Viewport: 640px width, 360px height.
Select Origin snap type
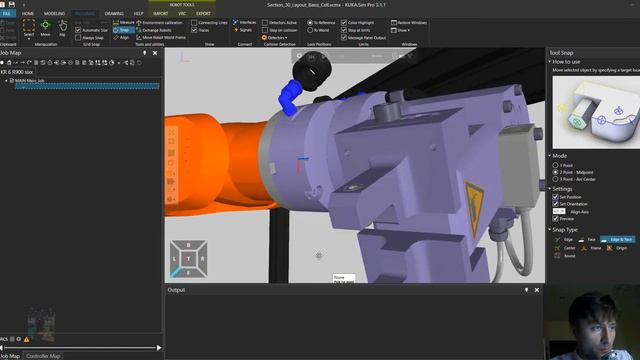pos(617,248)
